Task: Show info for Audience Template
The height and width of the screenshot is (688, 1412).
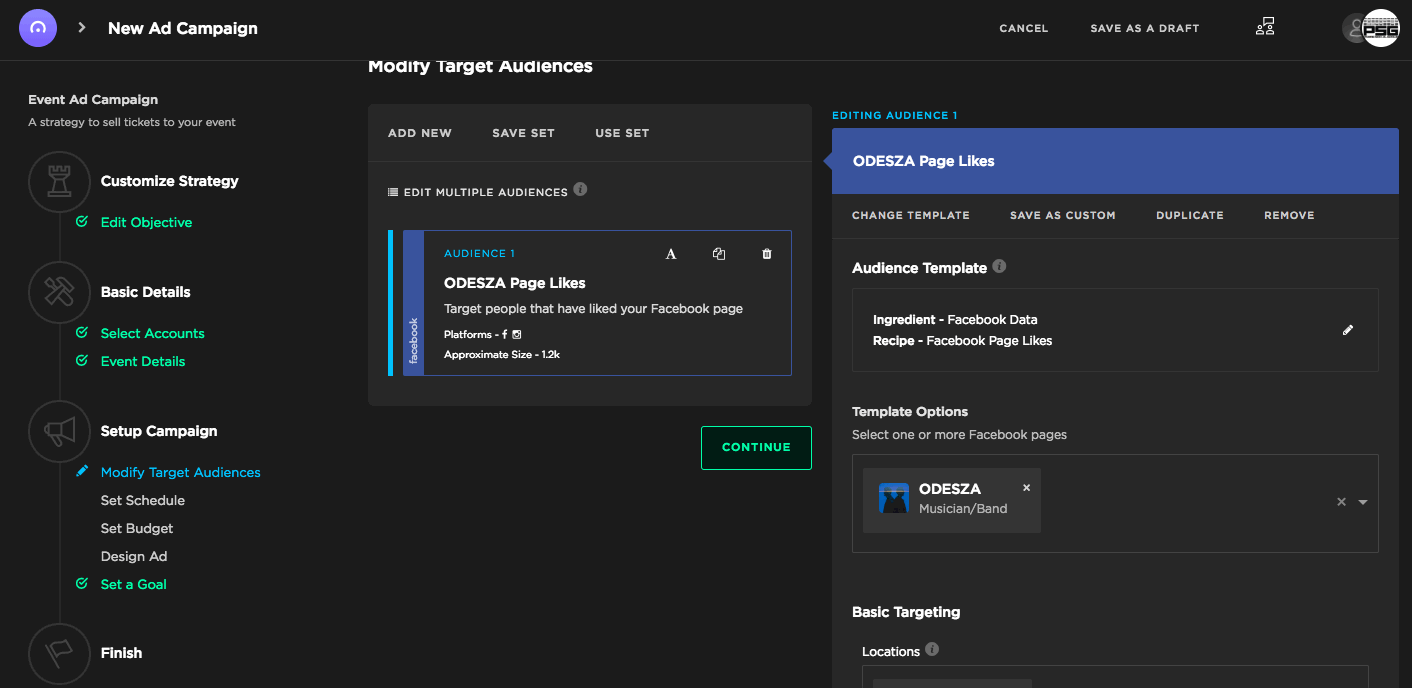Action: coord(1000,267)
